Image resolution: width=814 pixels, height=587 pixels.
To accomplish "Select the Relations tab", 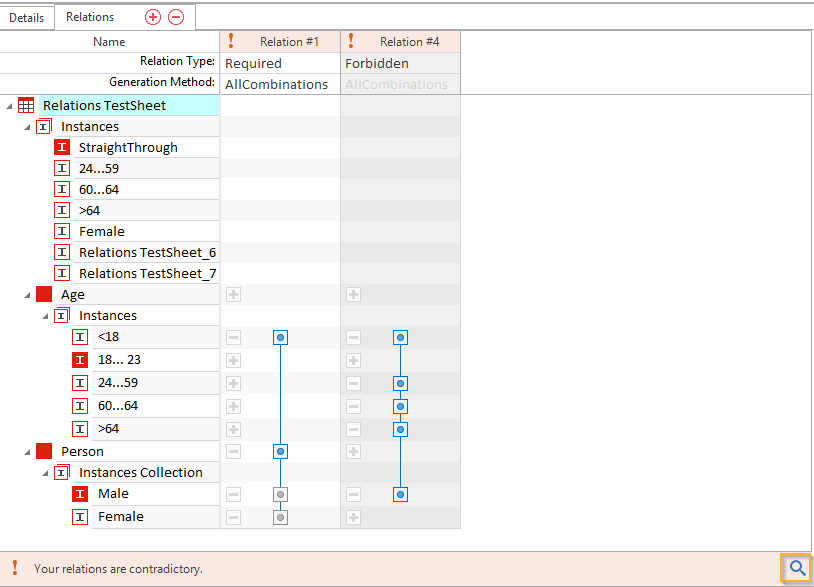I will click(x=90, y=17).
